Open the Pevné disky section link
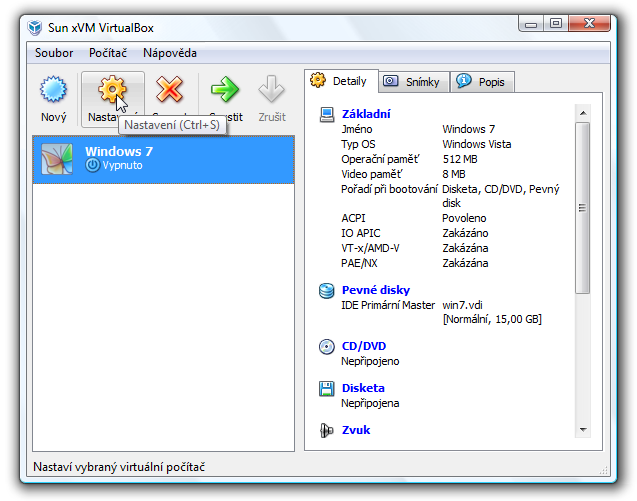The image size is (637, 501). tap(376, 290)
